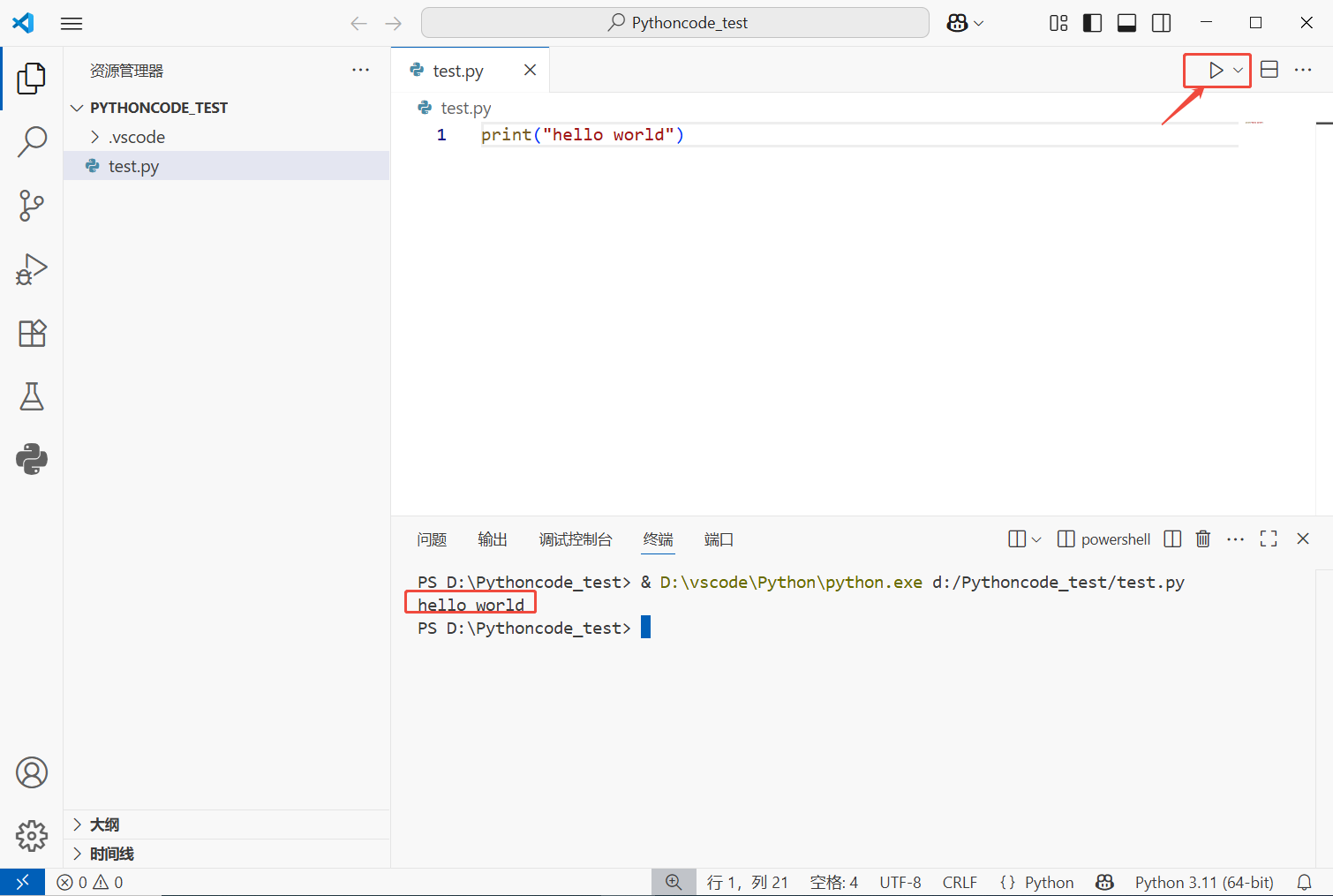Select interpreter Python 3.11 (64-bit)
The height and width of the screenshot is (896, 1333).
[x=1204, y=882]
